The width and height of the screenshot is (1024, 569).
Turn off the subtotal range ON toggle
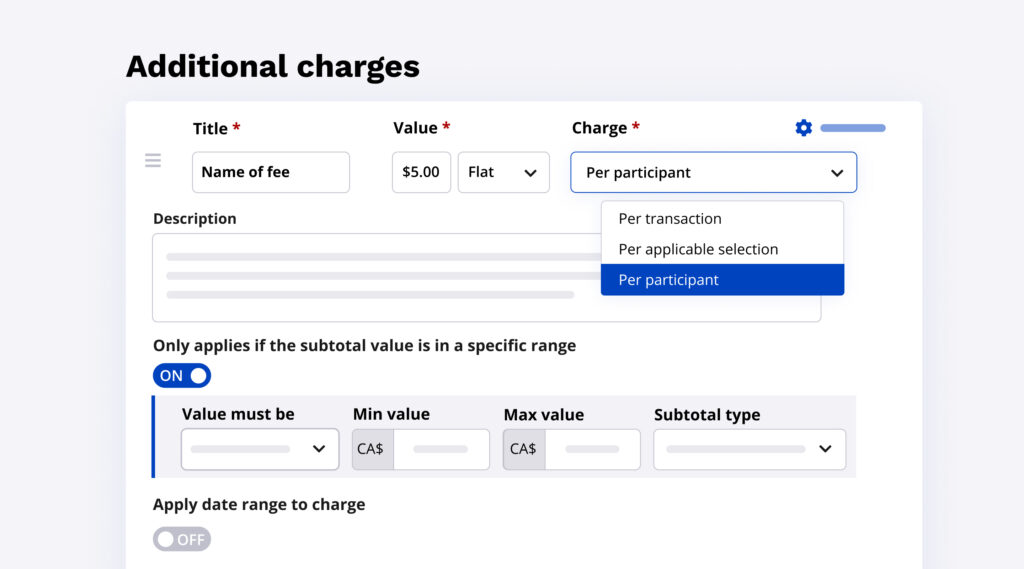[x=182, y=376]
